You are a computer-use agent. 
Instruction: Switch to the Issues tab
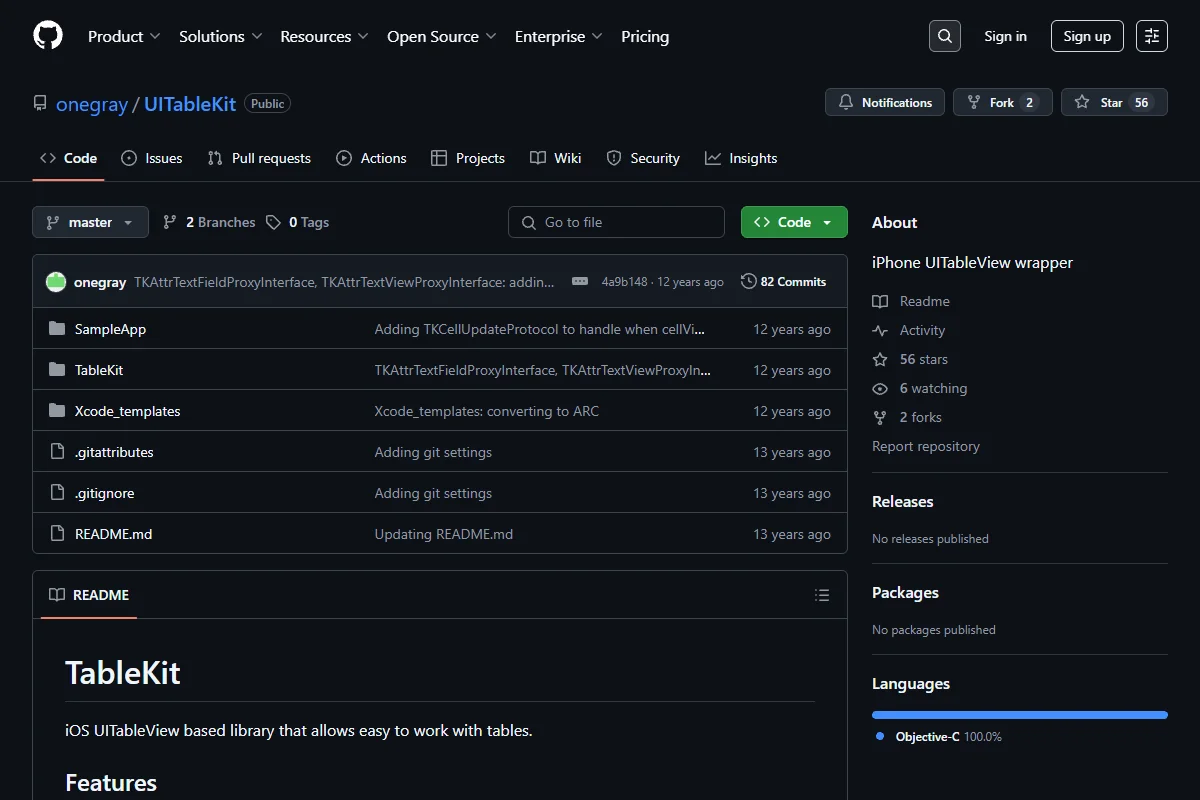pyautogui.click(x=152, y=158)
